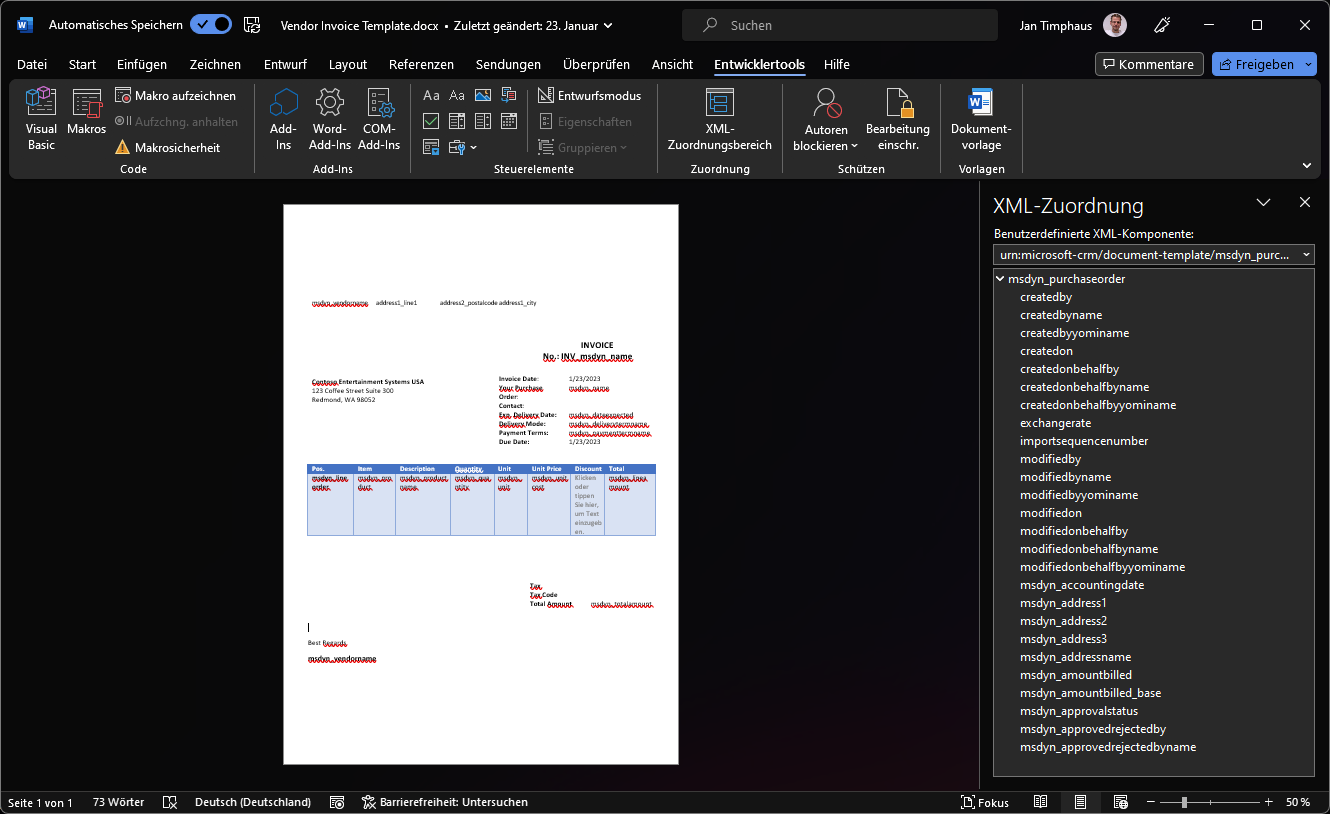Insert combo box content control
This screenshot has height=814, width=1330.
pyautogui.click(x=457, y=121)
